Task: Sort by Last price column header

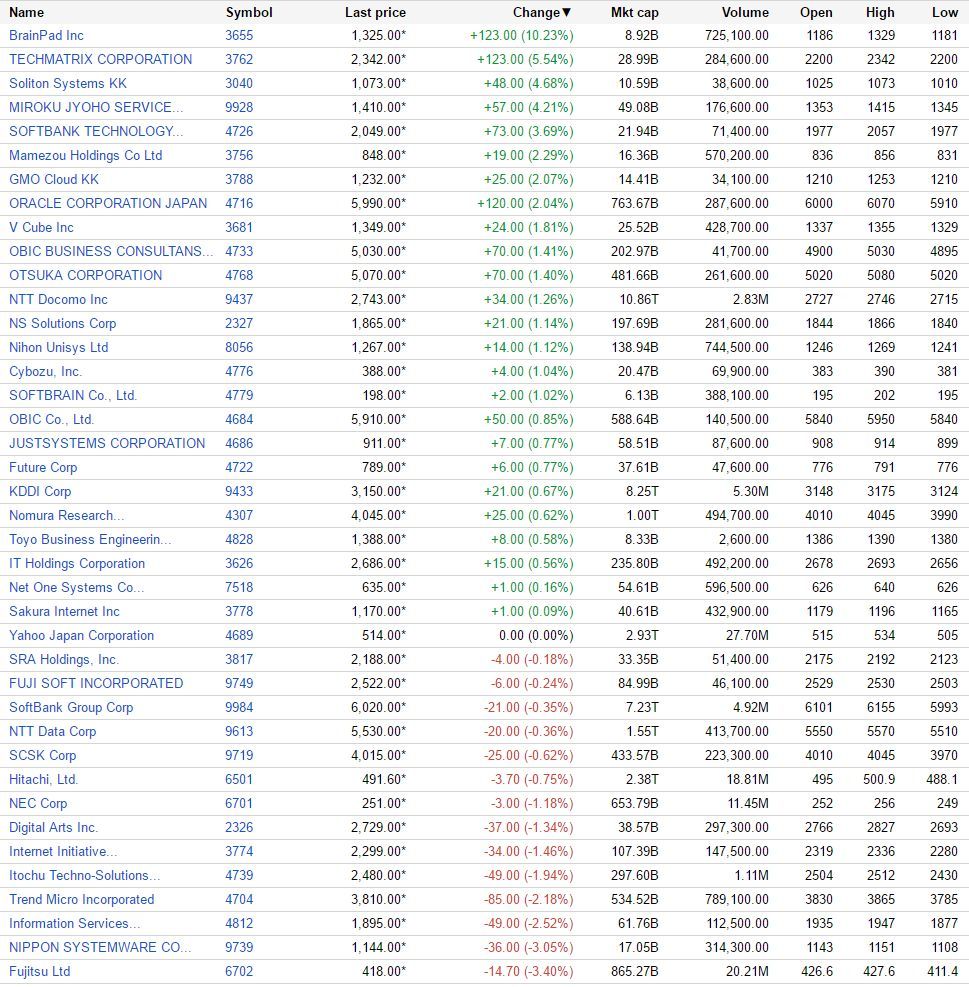Action: (x=375, y=13)
